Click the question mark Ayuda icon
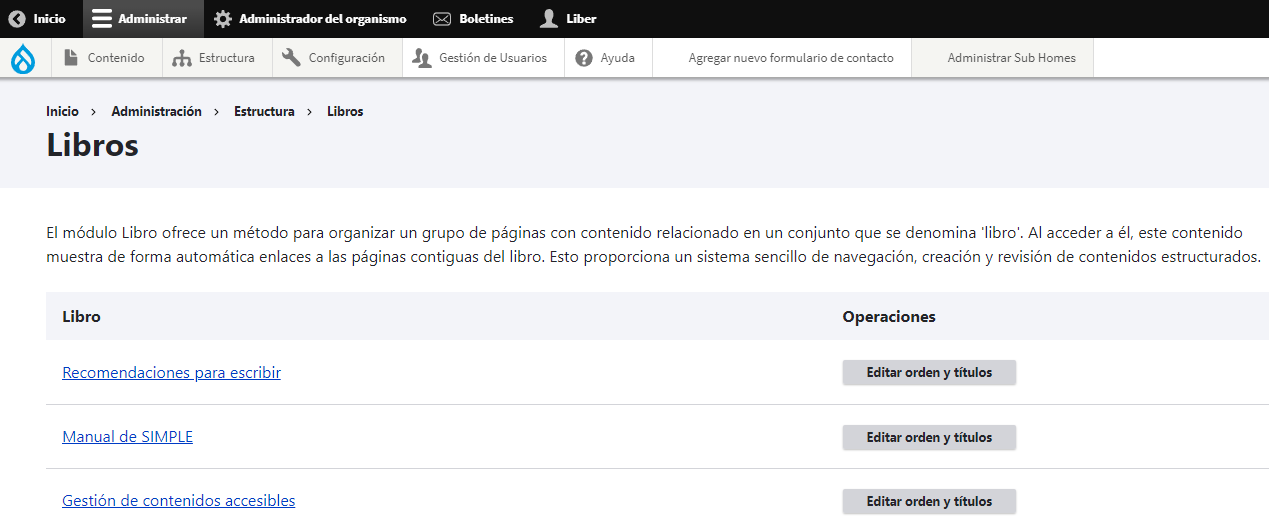Screen dimensions: 1269x530 point(584,58)
